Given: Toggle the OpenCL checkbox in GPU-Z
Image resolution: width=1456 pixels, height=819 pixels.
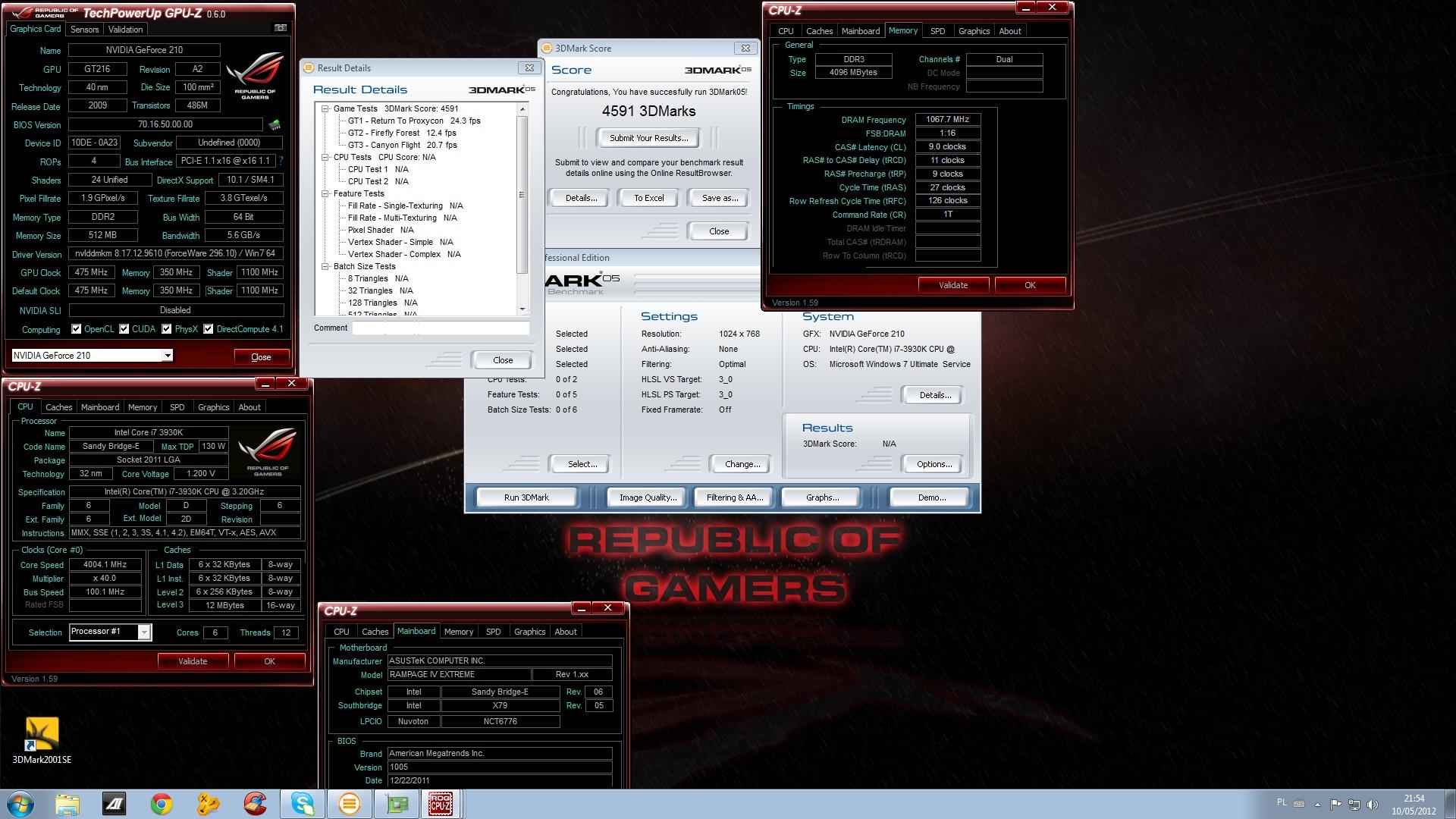Looking at the screenshot, I should 76,329.
